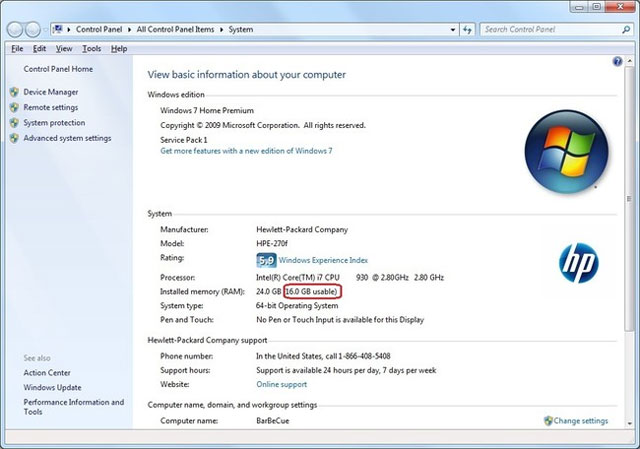This screenshot has height=449, width=640.
Task: Click the Refresh button beside address bar
Action: 467,29
